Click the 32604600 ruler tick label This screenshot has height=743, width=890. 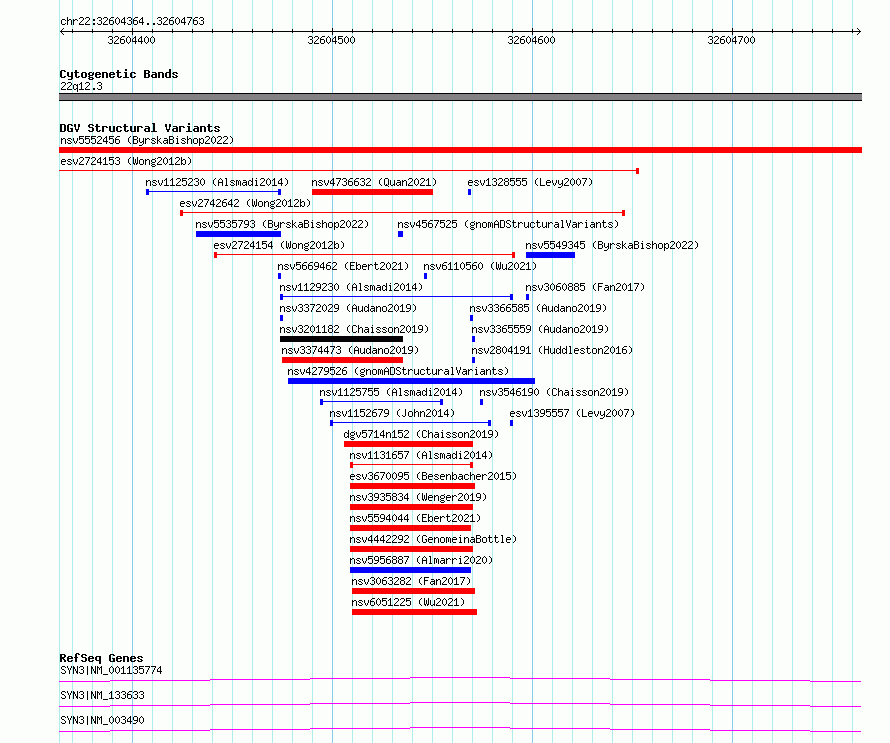(x=531, y=40)
